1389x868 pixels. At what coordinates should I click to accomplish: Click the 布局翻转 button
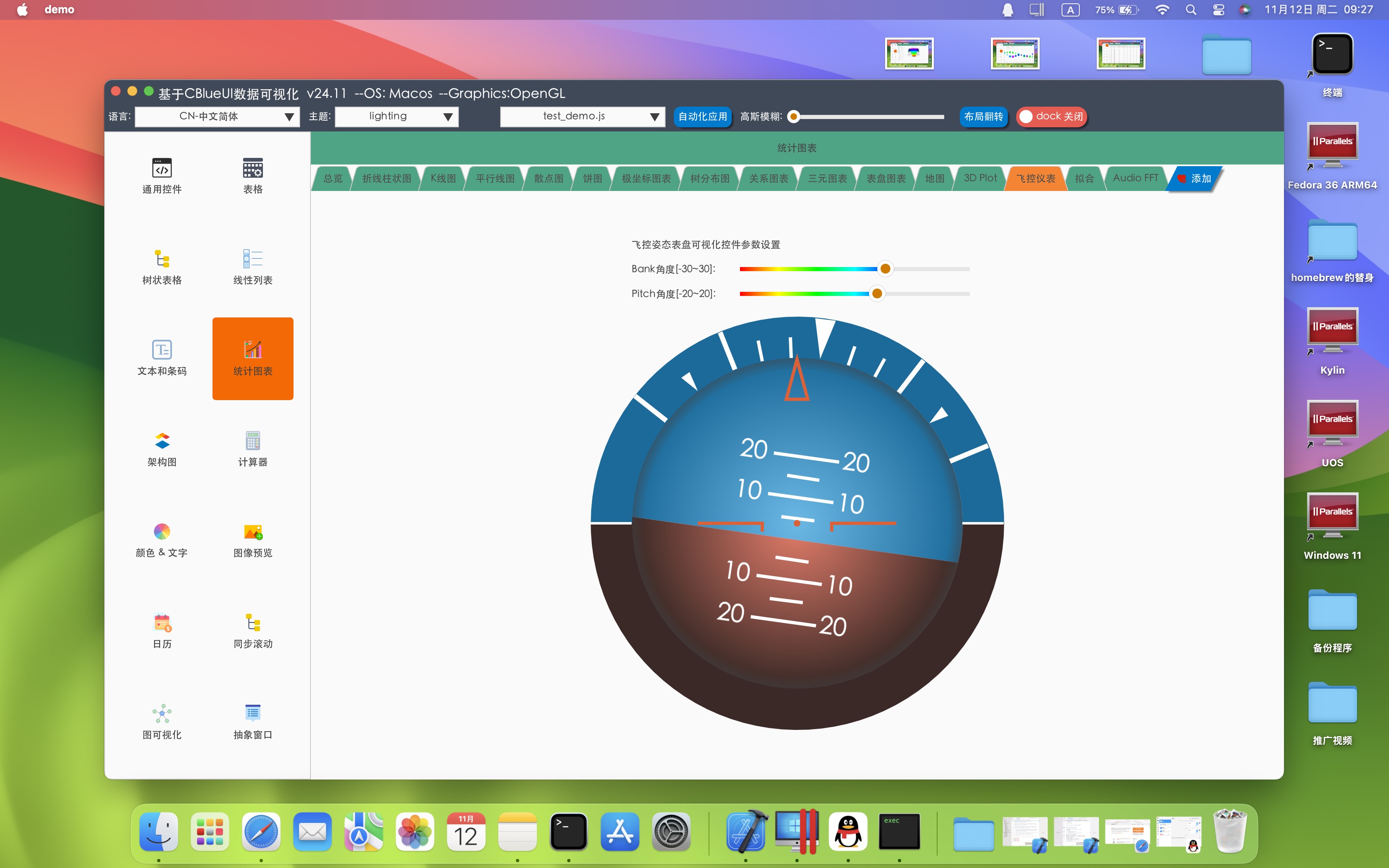[983, 117]
